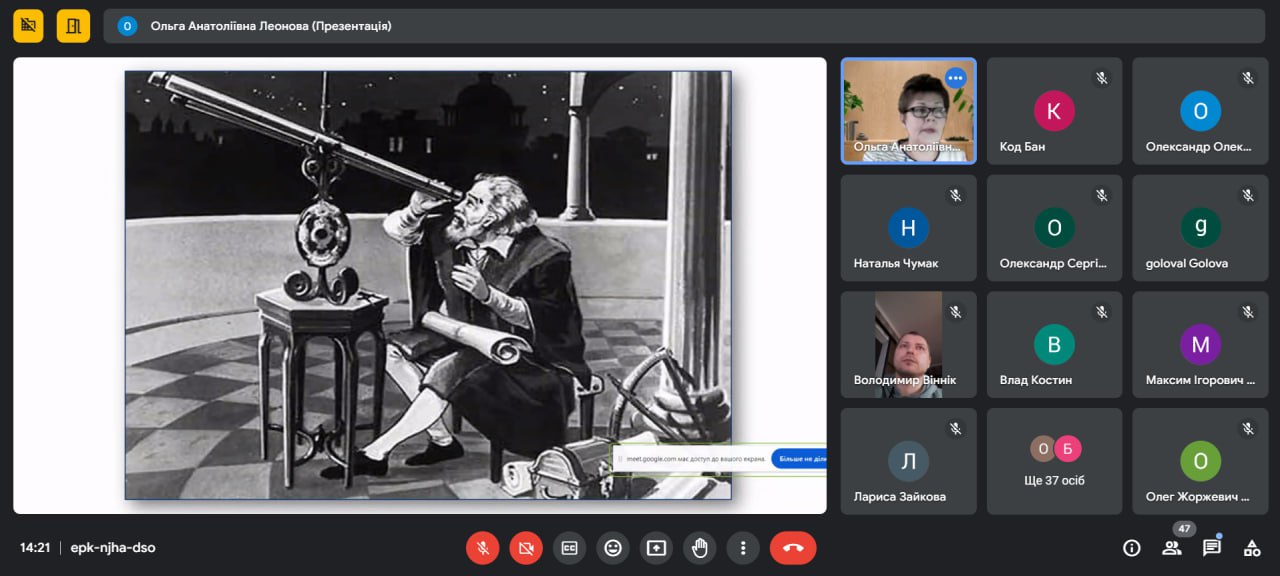Click the blue O avatar in presenter bar
The image size is (1280, 576).
tap(127, 26)
